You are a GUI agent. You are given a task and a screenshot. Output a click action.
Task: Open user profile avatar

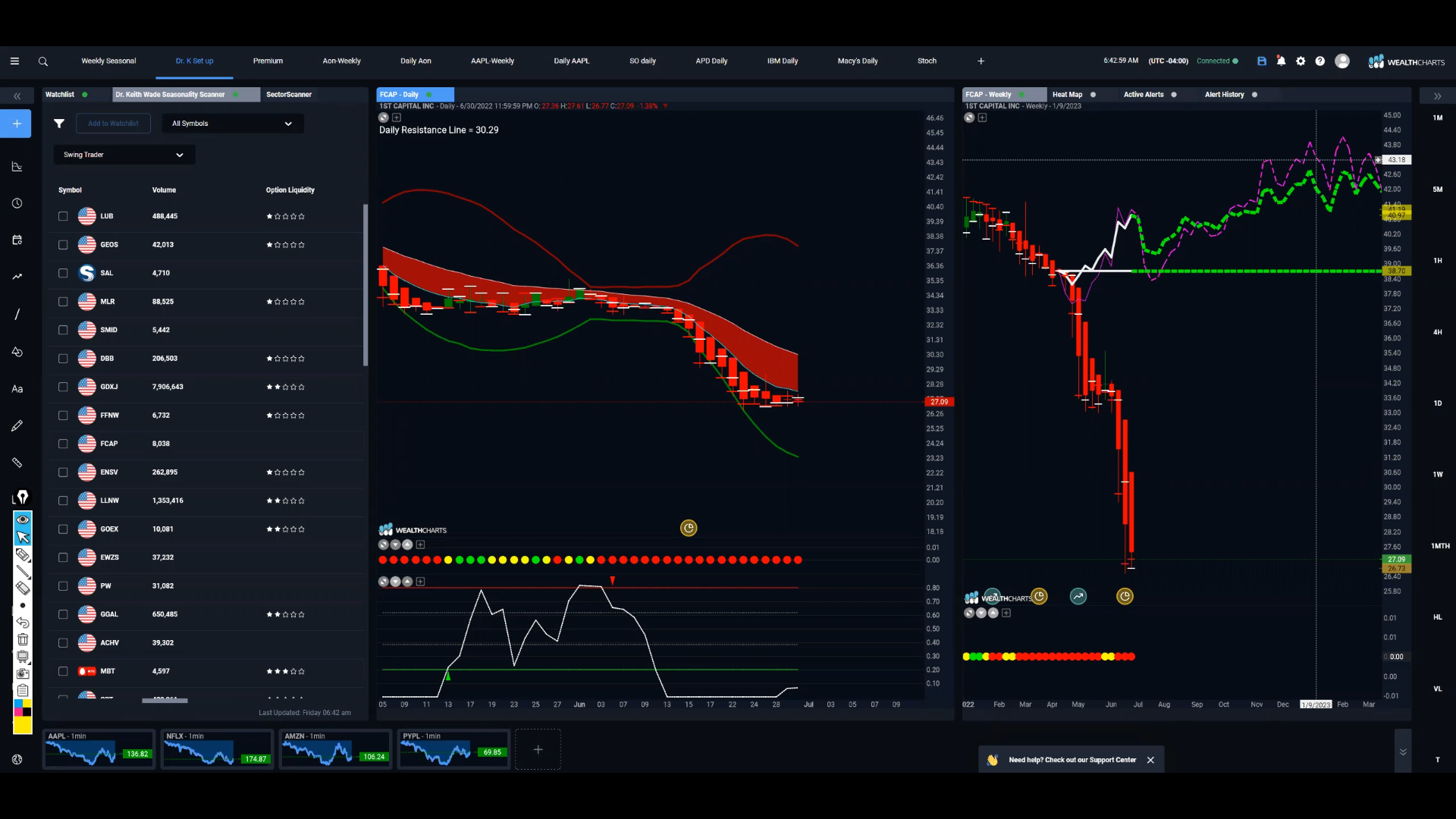pyautogui.click(x=1342, y=61)
